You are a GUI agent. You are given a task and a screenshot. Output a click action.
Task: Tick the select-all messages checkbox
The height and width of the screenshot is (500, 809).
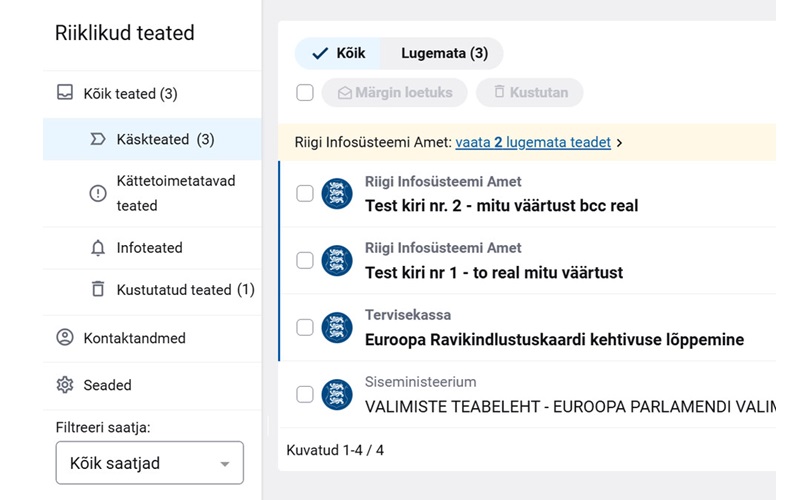coord(305,92)
